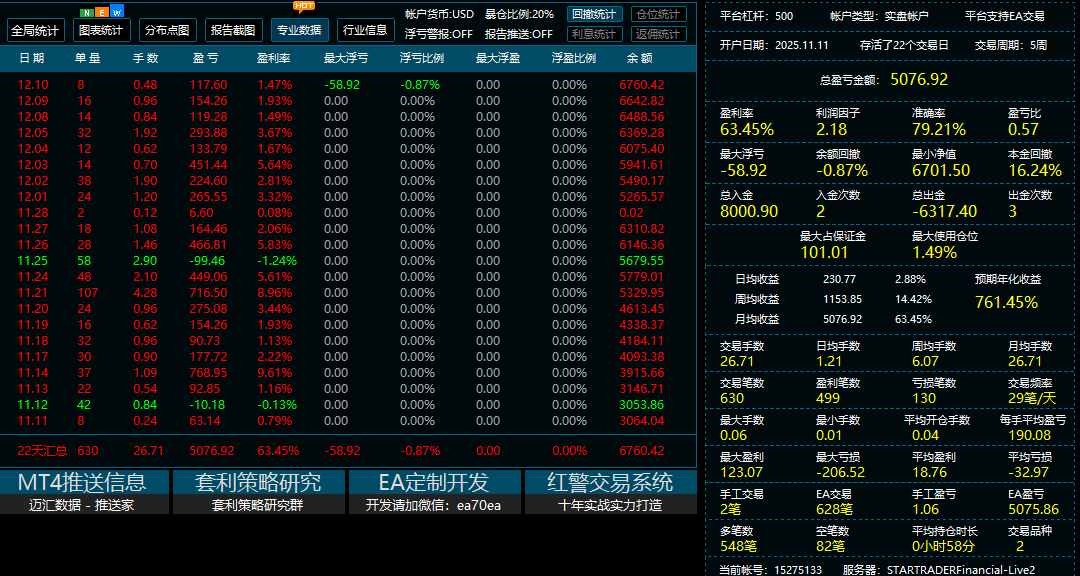Toggle the 浮亏警报:OFF setting
Viewport: 1080px width, 576px height.
point(439,34)
